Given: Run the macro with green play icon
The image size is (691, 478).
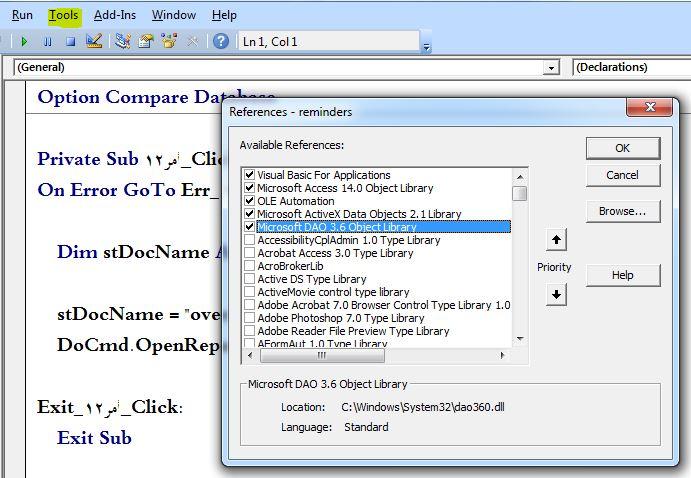Looking at the screenshot, I should (x=24, y=41).
